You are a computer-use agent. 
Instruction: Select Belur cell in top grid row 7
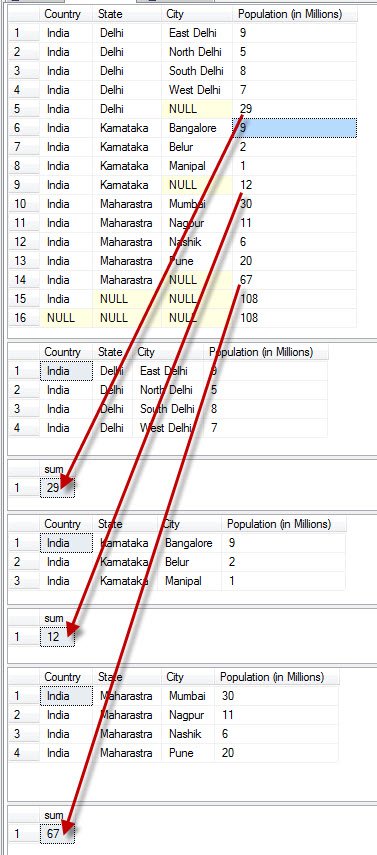[x=198, y=147]
